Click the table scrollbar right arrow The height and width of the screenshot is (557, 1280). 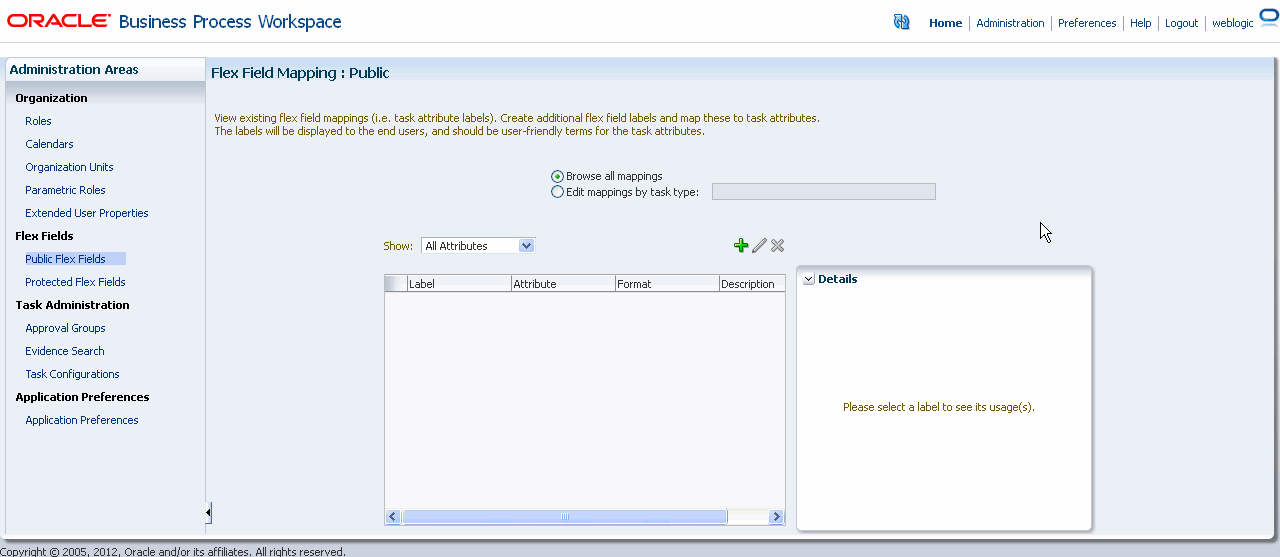click(x=776, y=517)
